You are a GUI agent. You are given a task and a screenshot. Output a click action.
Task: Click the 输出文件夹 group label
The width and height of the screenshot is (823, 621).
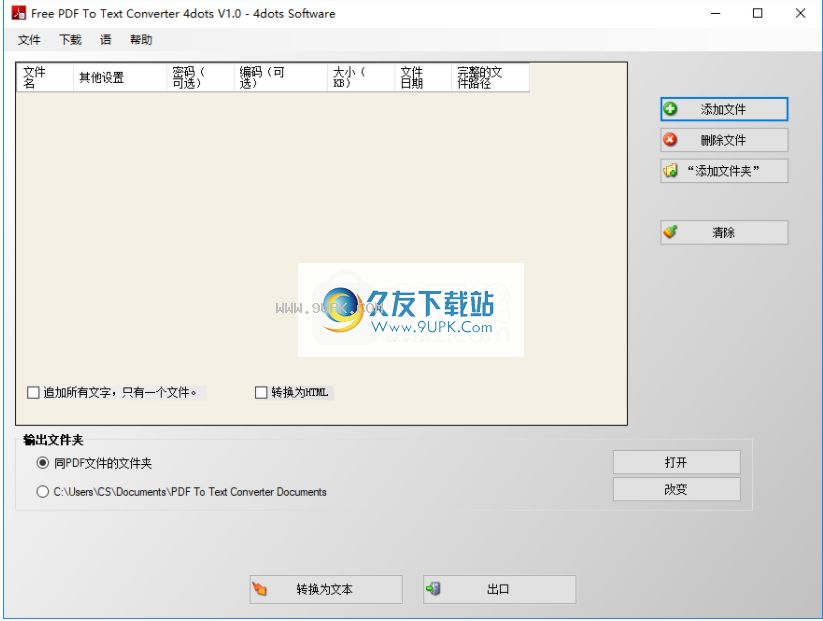(53, 440)
